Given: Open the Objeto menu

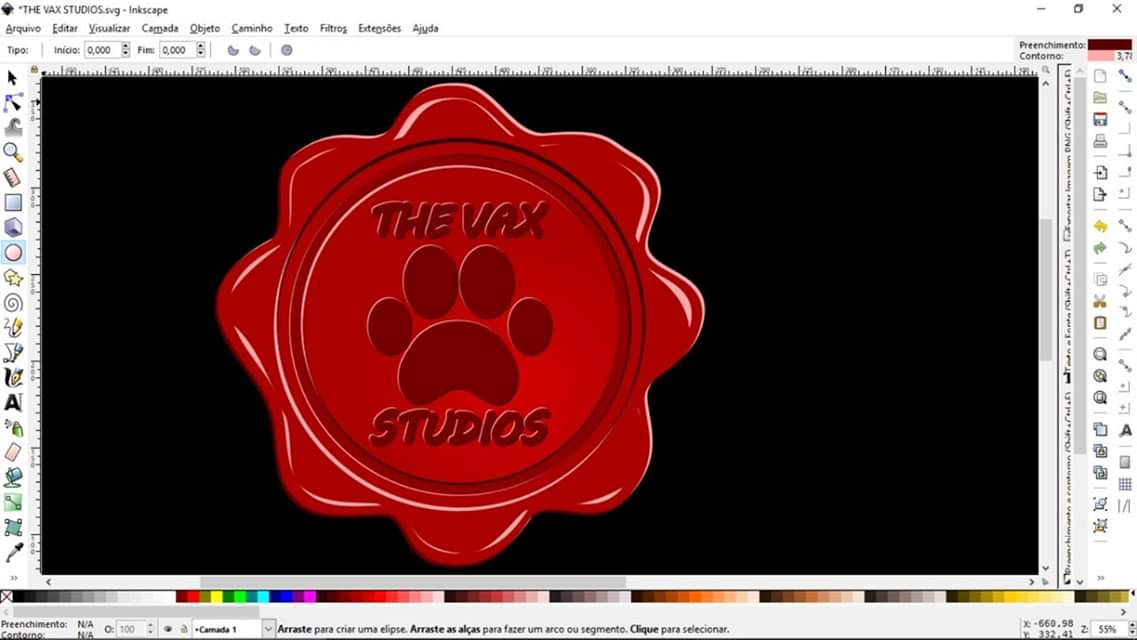Looking at the screenshot, I should [x=205, y=28].
